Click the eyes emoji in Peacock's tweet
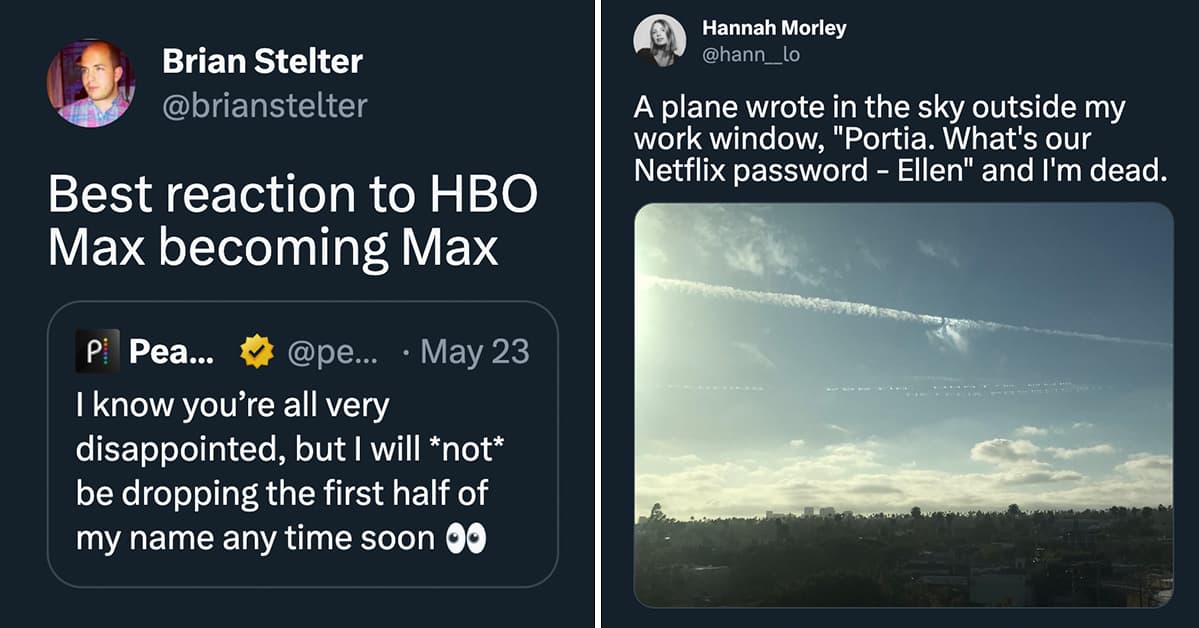 pos(469,537)
